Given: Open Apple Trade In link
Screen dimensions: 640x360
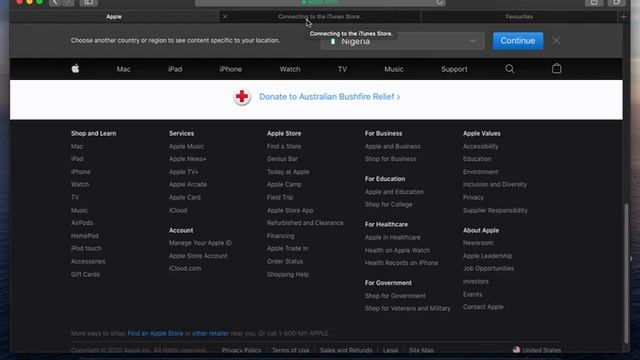Looking at the screenshot, I should click(288, 248).
